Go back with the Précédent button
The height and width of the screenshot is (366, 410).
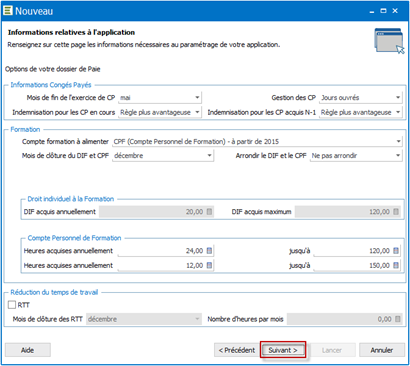(x=237, y=350)
